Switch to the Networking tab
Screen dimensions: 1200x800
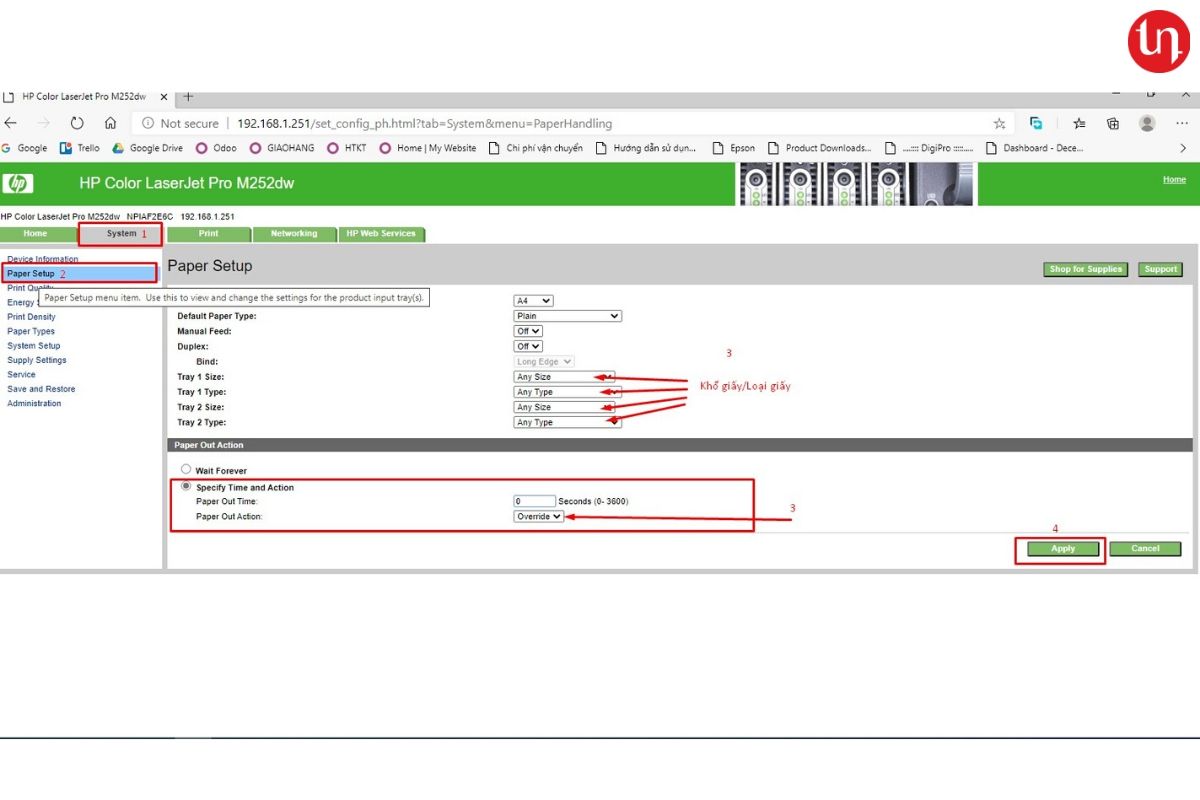tap(294, 234)
